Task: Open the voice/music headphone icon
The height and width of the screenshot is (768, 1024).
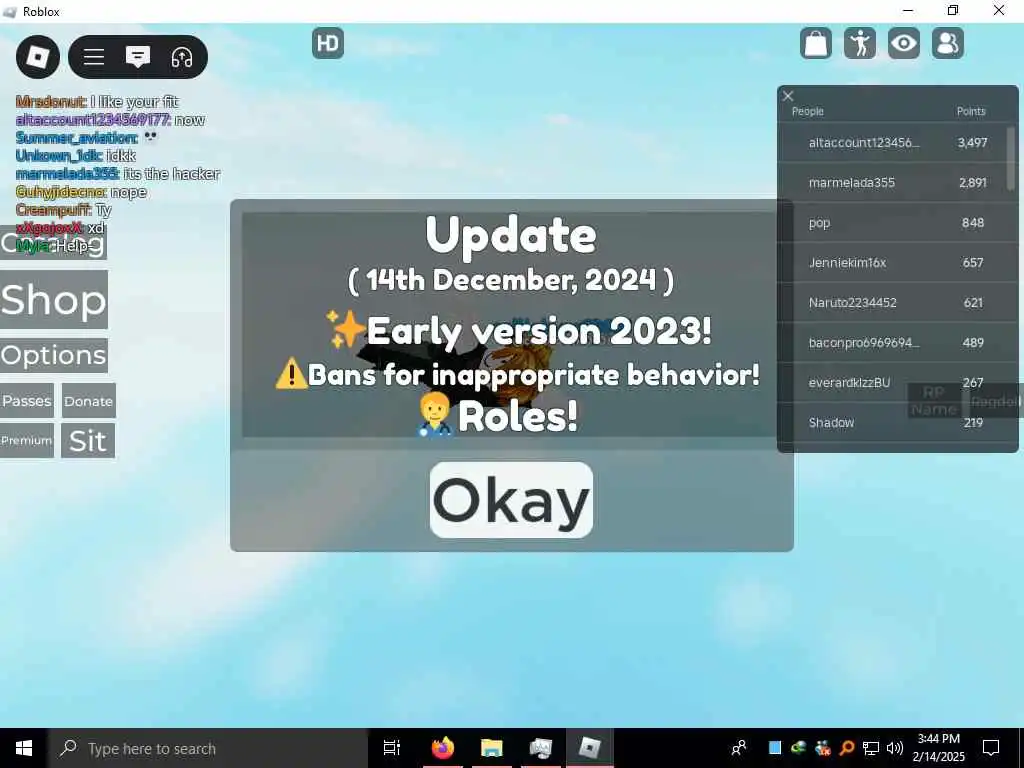Action: [x=182, y=57]
